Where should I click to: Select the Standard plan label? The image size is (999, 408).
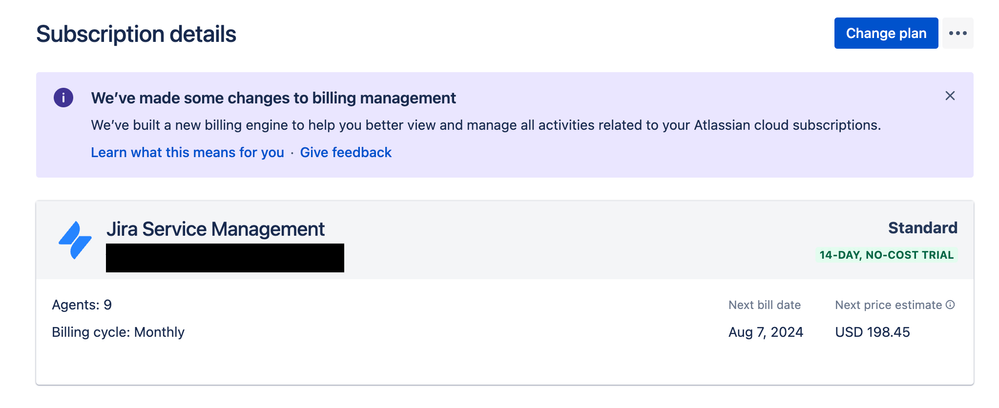923,228
